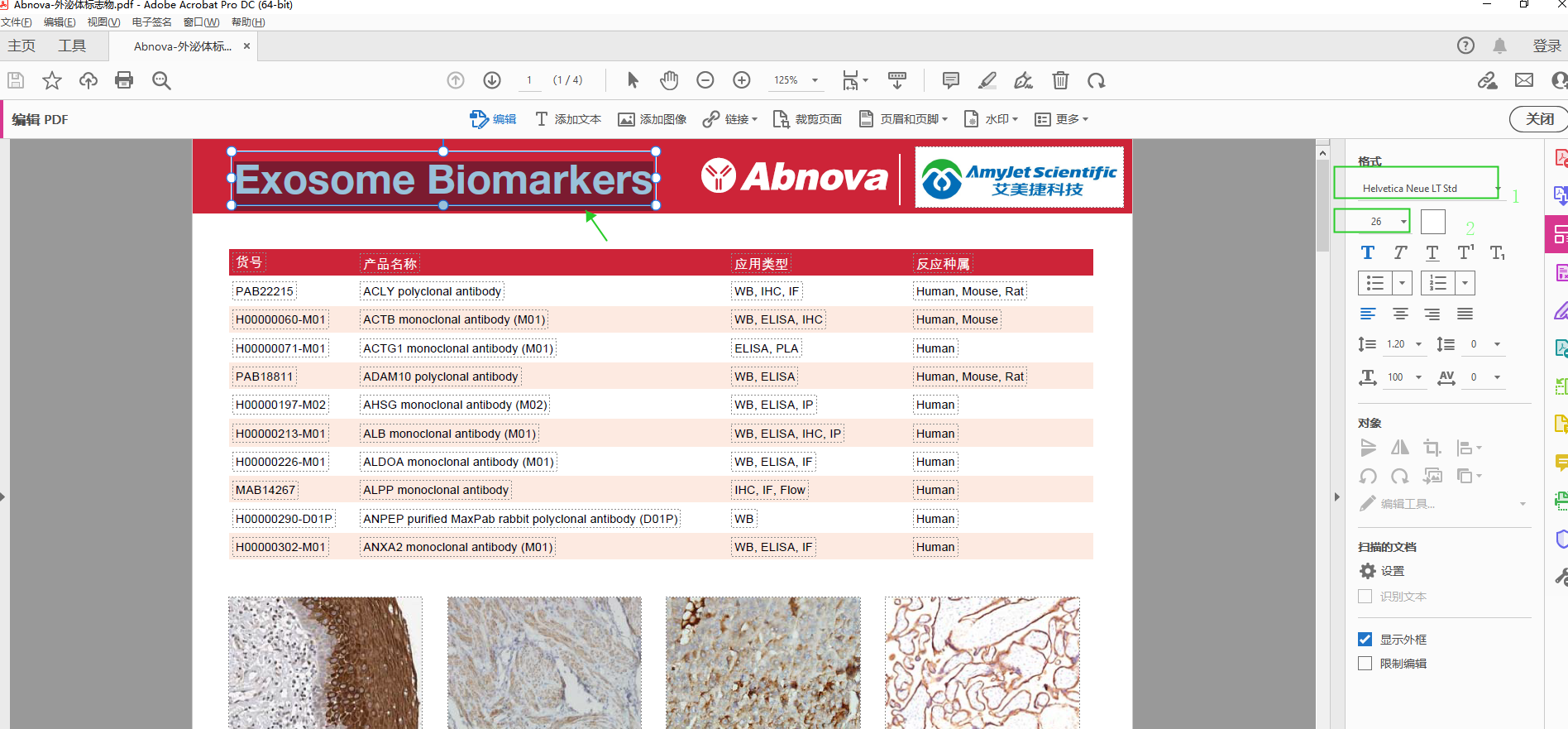Screen dimensions: 1568x729
Task: Go to next page arrow
Action: [x=492, y=80]
